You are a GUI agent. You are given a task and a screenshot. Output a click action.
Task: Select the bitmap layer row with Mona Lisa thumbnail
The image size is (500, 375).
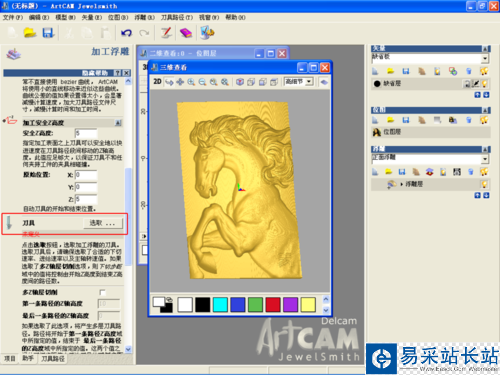coord(431,132)
